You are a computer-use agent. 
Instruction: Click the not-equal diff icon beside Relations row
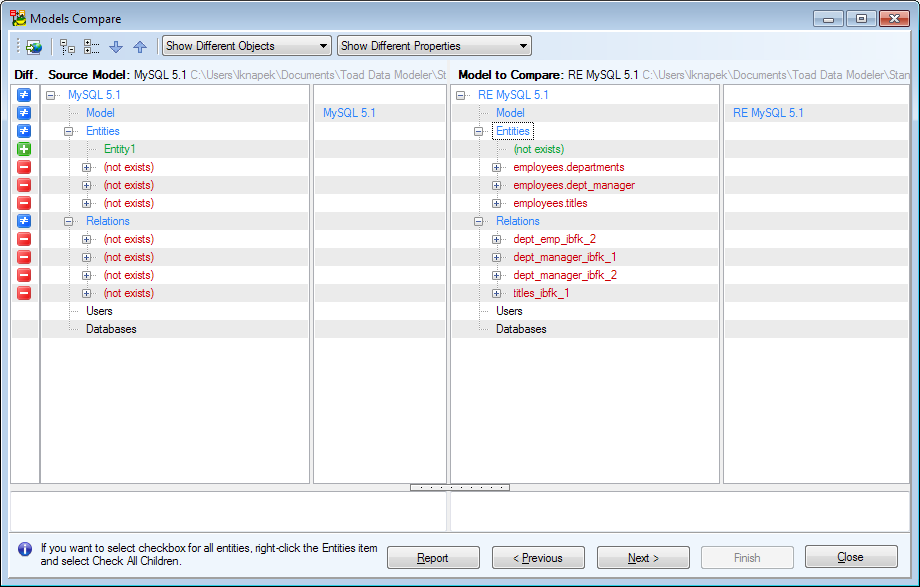coord(24,221)
